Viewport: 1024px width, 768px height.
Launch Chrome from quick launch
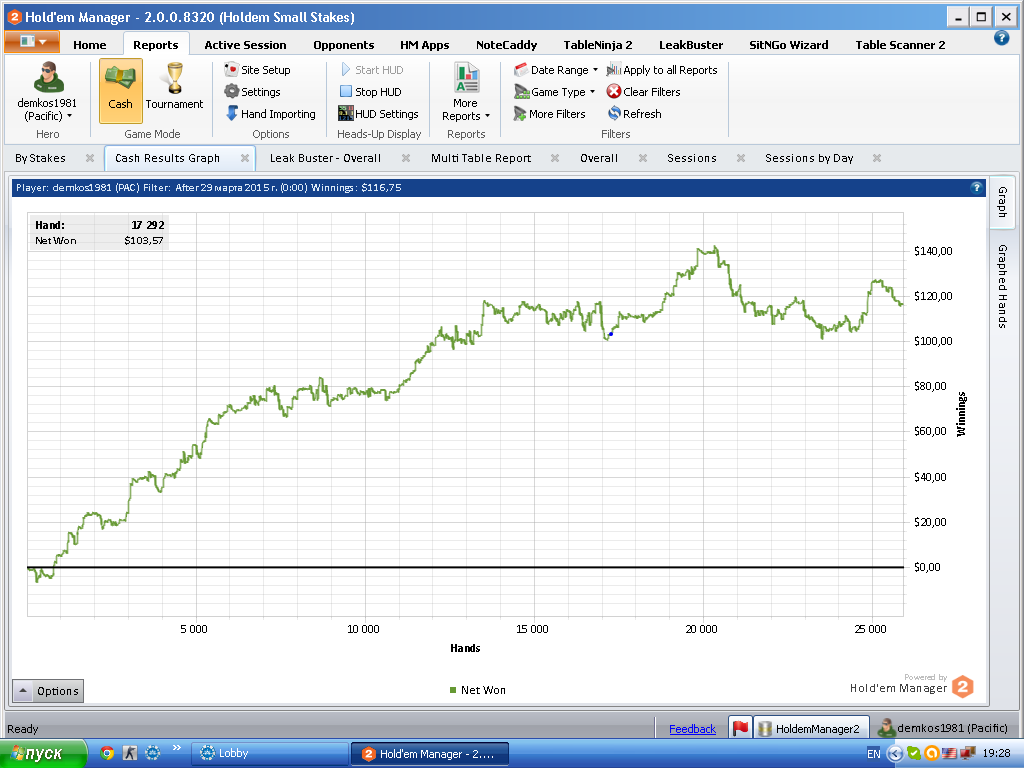pos(107,753)
